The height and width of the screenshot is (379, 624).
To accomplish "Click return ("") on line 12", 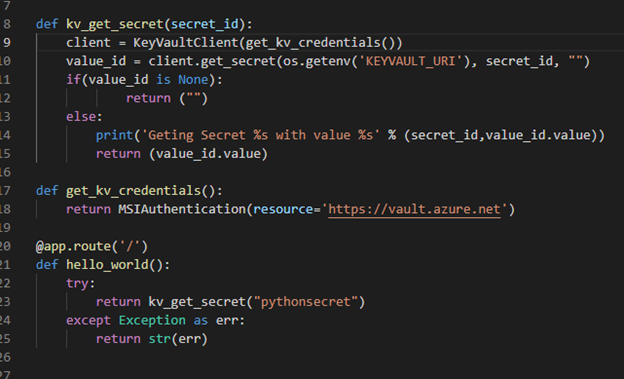I will pos(167,98).
